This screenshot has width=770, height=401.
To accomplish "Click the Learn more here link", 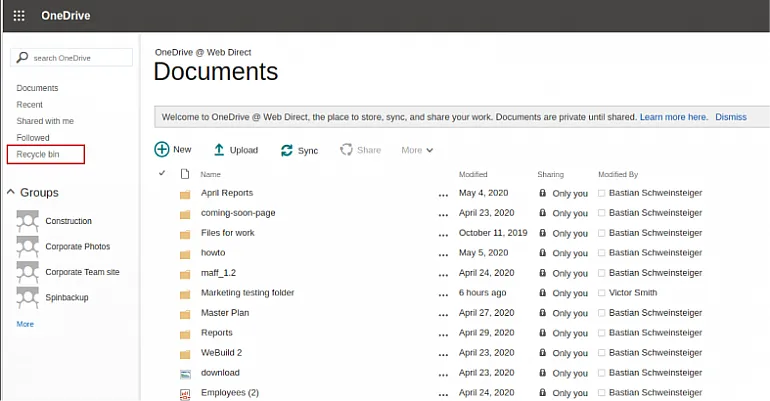I will [x=673, y=117].
